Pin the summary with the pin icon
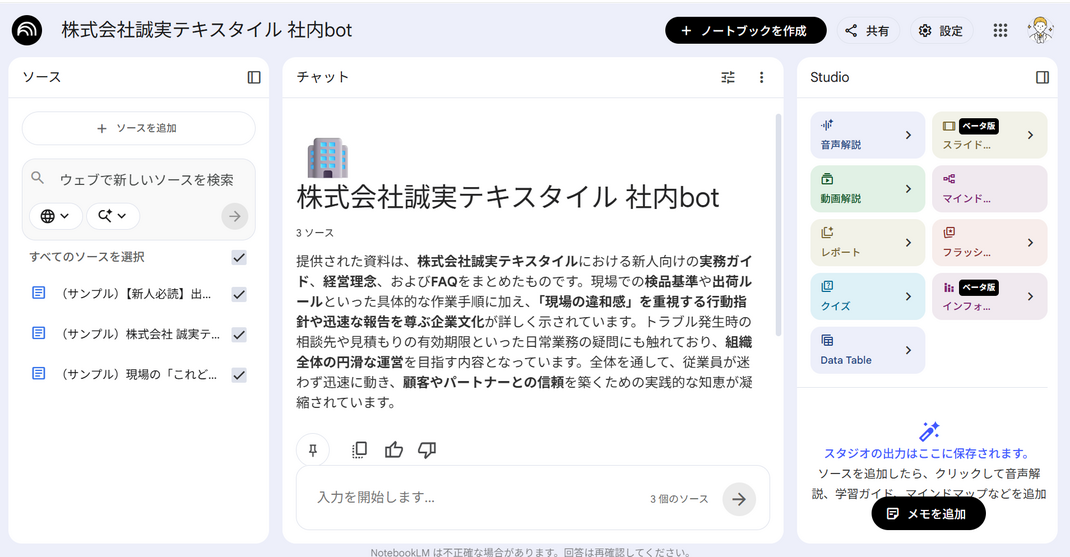The height and width of the screenshot is (557, 1070). [313, 450]
